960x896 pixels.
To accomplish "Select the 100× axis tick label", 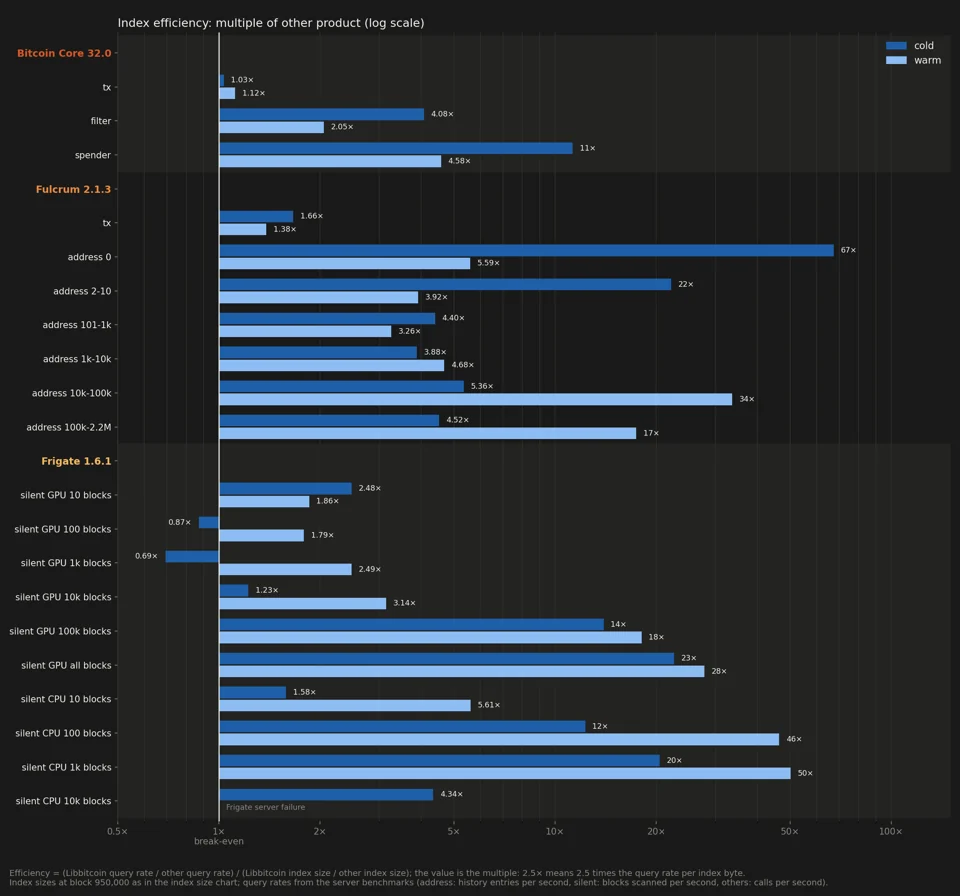I will (x=891, y=832).
